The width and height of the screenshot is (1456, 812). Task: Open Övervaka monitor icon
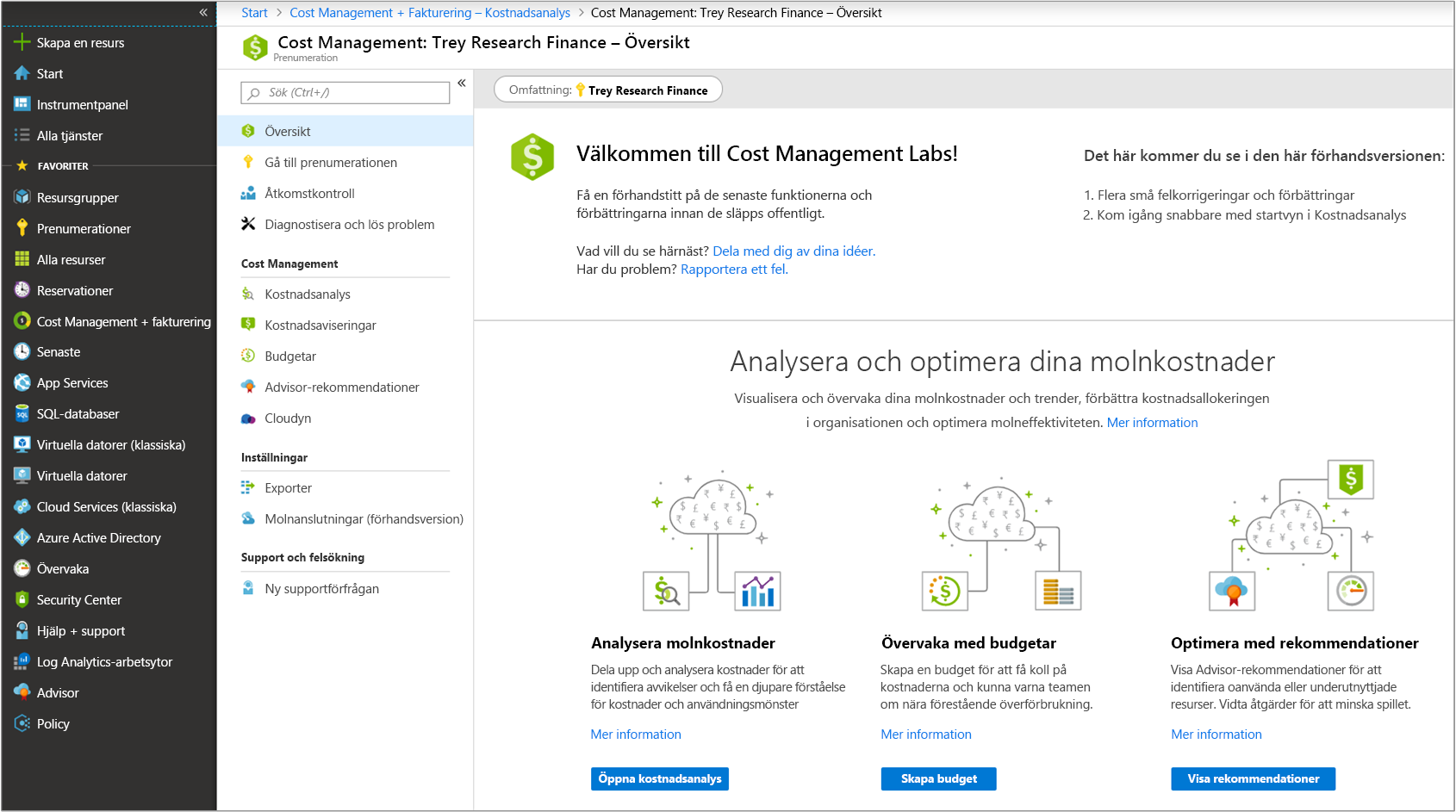coord(22,568)
